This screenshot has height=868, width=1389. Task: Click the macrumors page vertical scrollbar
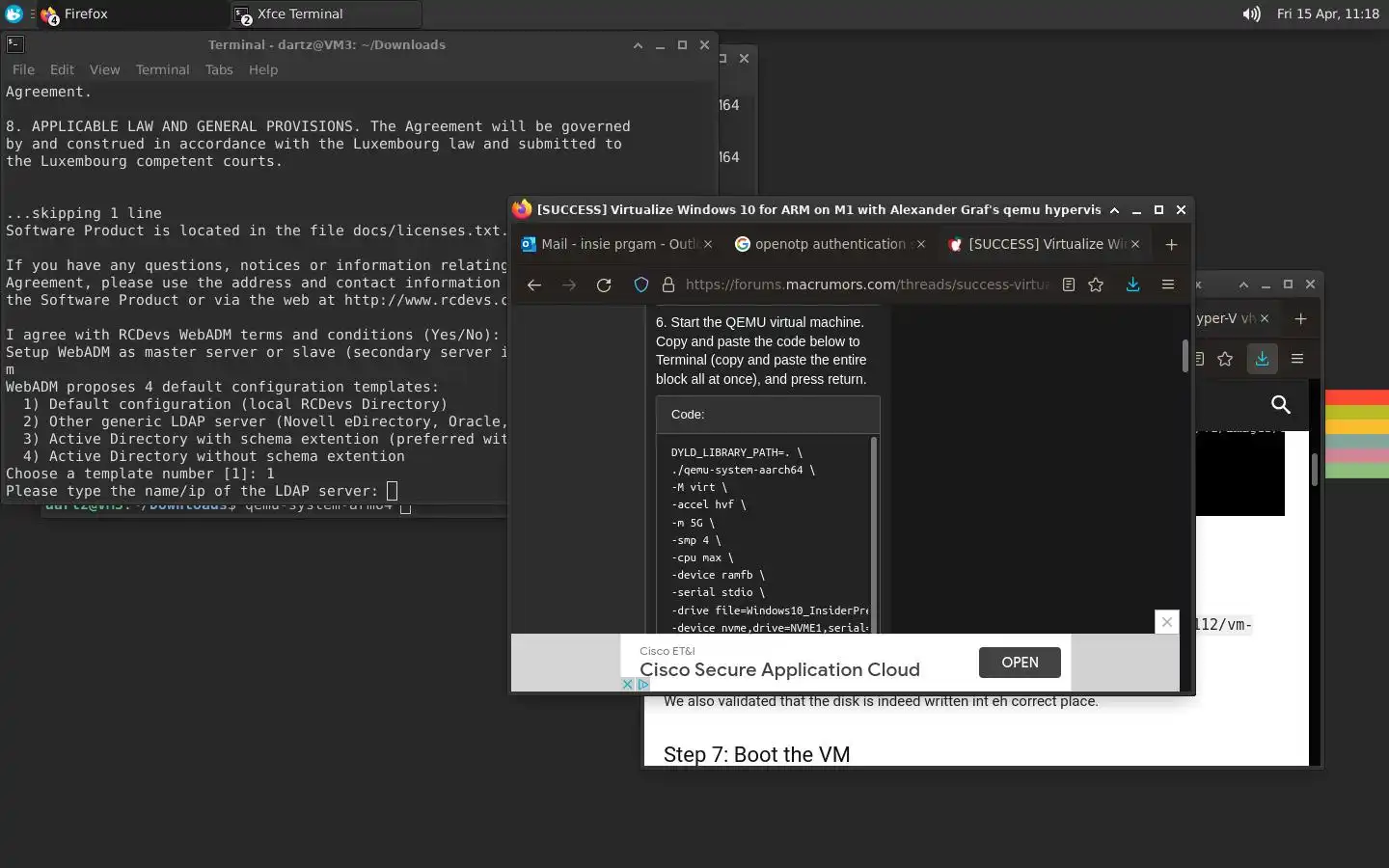coord(1185,355)
